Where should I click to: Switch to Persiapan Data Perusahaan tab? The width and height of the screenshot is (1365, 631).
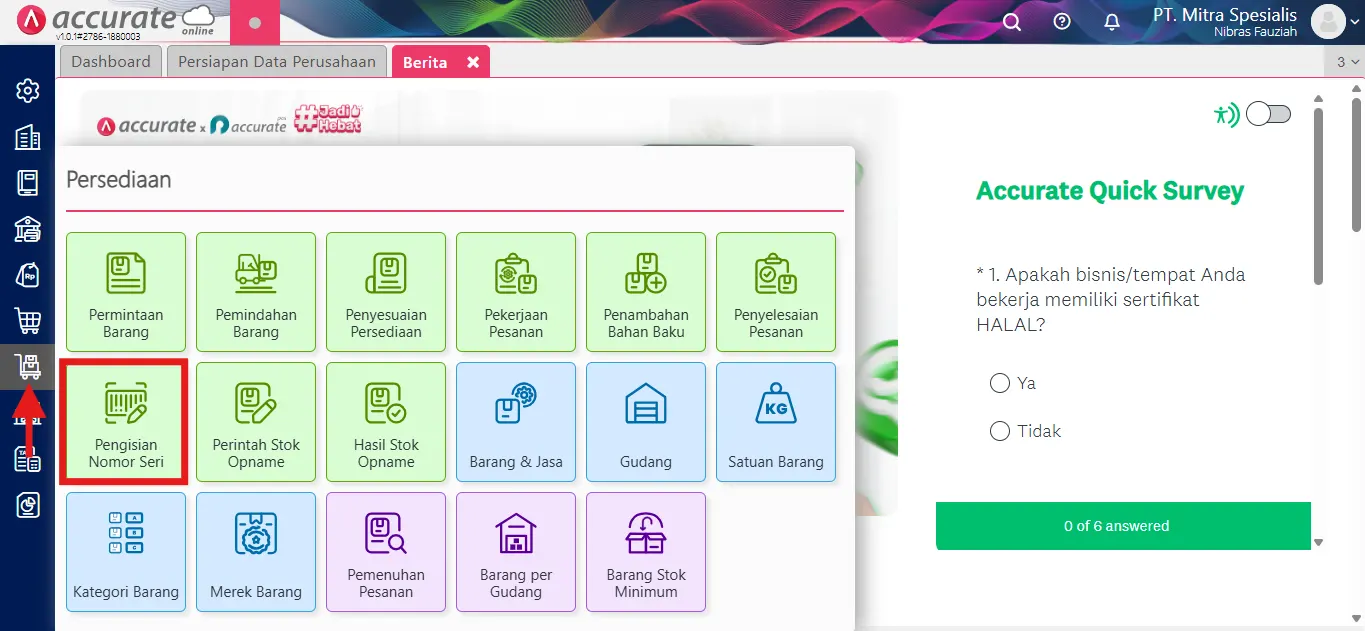point(277,61)
